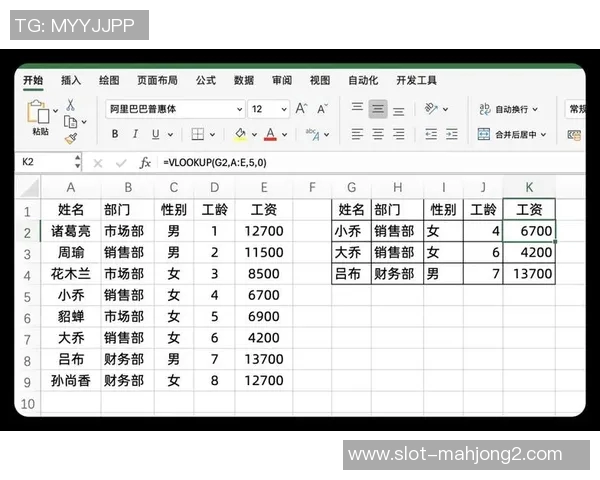Viewport: 600px width, 480px height.
Task: Toggle Wrap Text (自动换行)
Action: (508, 109)
